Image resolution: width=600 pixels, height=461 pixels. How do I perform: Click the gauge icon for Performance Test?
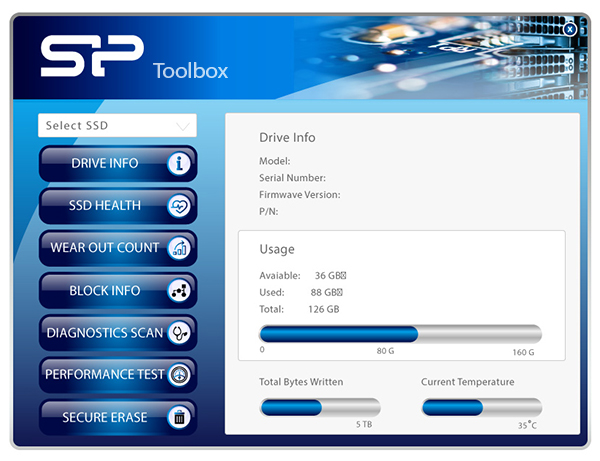tap(179, 375)
